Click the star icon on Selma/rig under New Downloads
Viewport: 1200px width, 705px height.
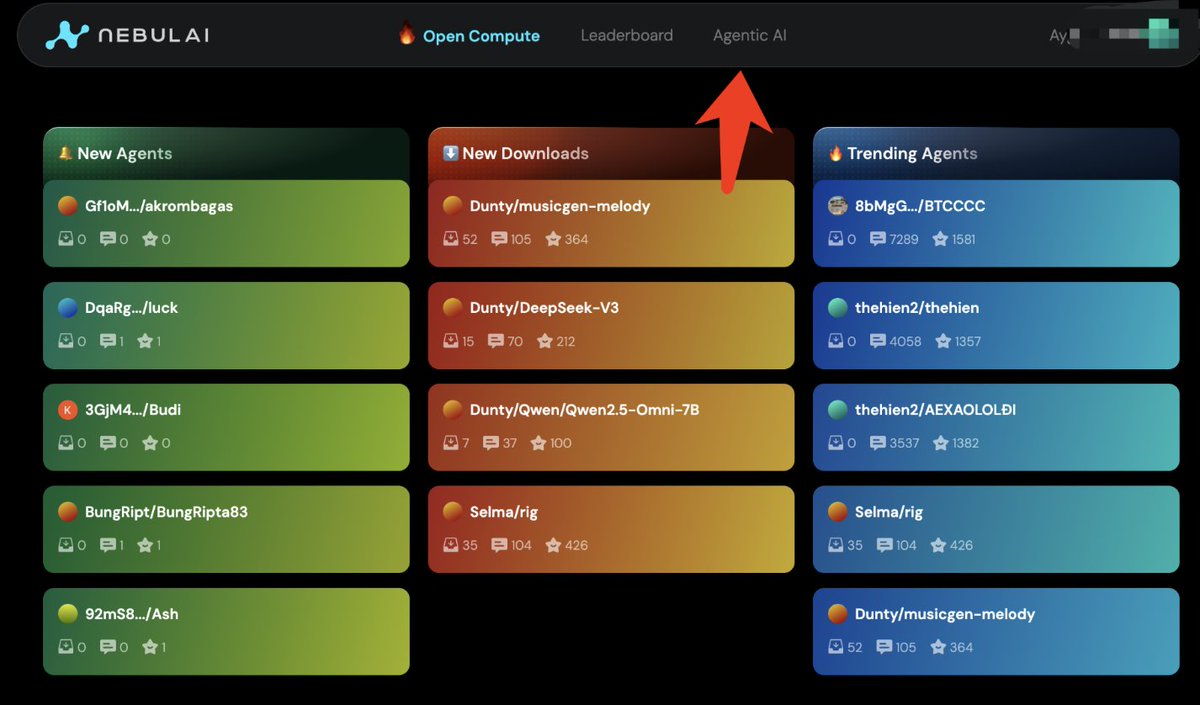553,545
